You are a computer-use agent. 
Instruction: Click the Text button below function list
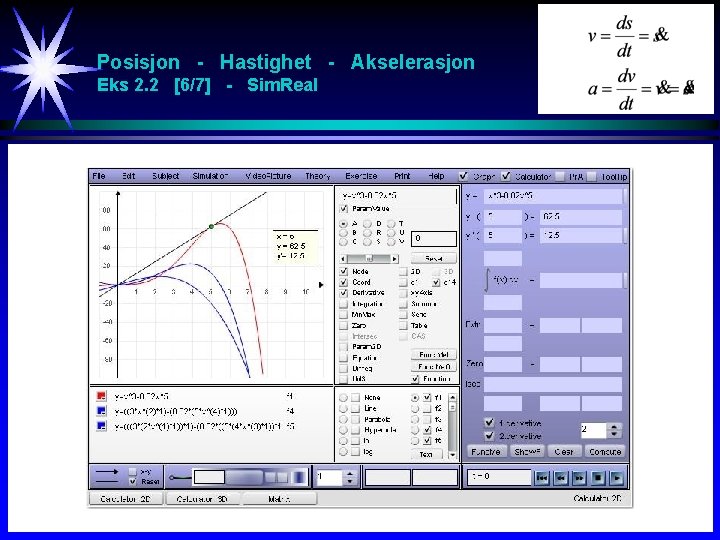point(426,455)
